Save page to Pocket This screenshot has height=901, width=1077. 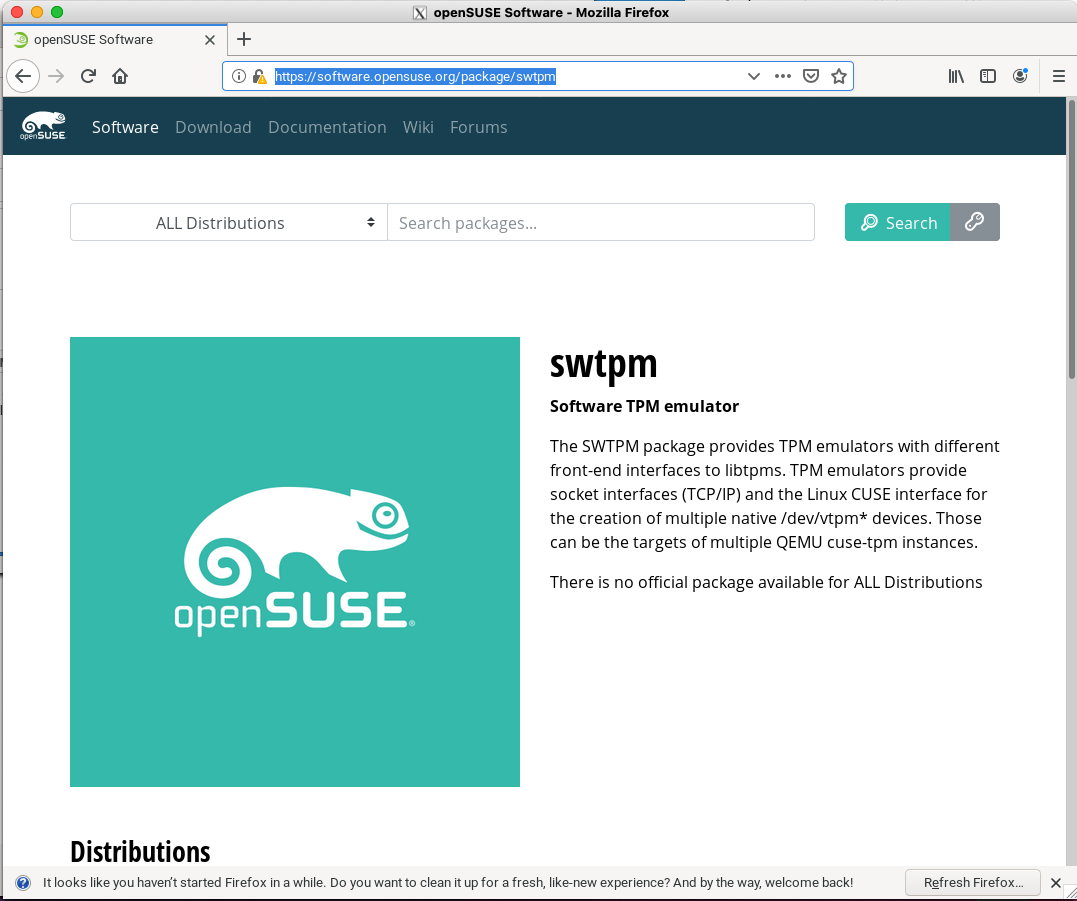coord(811,76)
